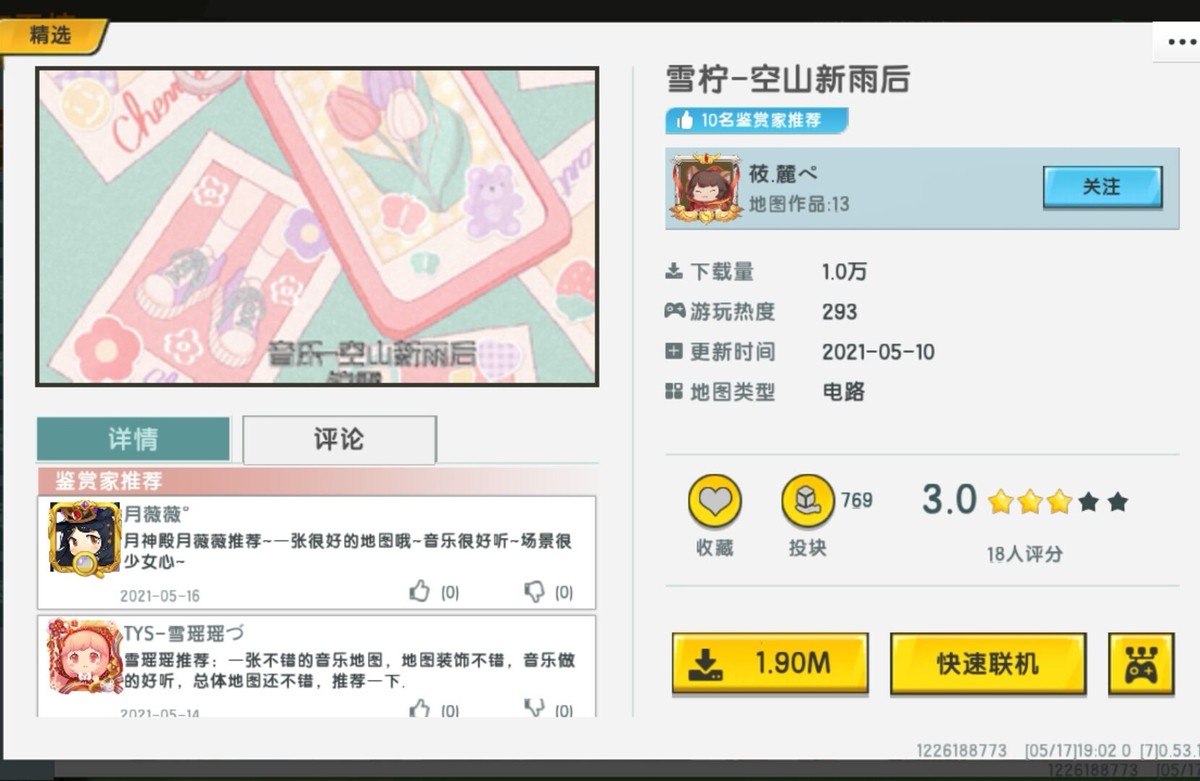Screen dimensions: 1200x781
Task: Click the gamepad icon button
Action: tap(1140, 664)
